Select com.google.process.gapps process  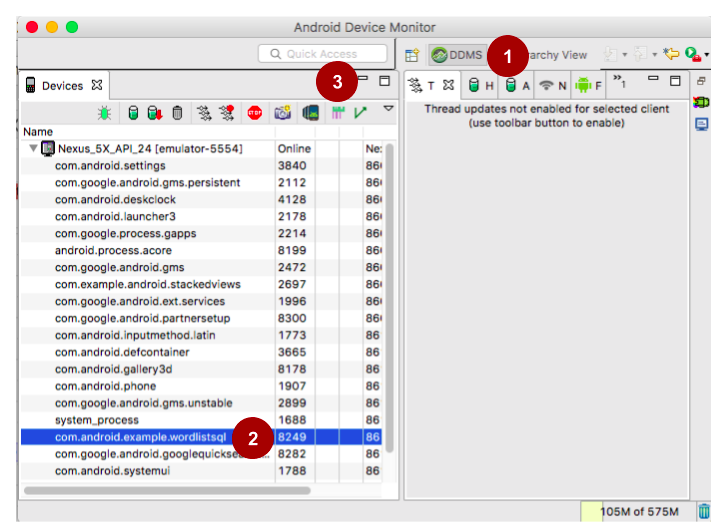(x=125, y=233)
